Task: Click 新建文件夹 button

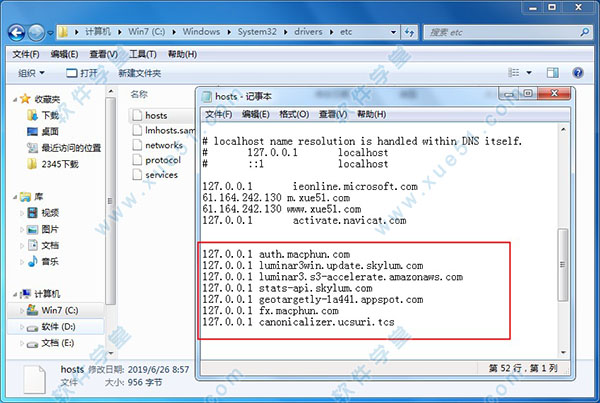Action: tap(140, 73)
